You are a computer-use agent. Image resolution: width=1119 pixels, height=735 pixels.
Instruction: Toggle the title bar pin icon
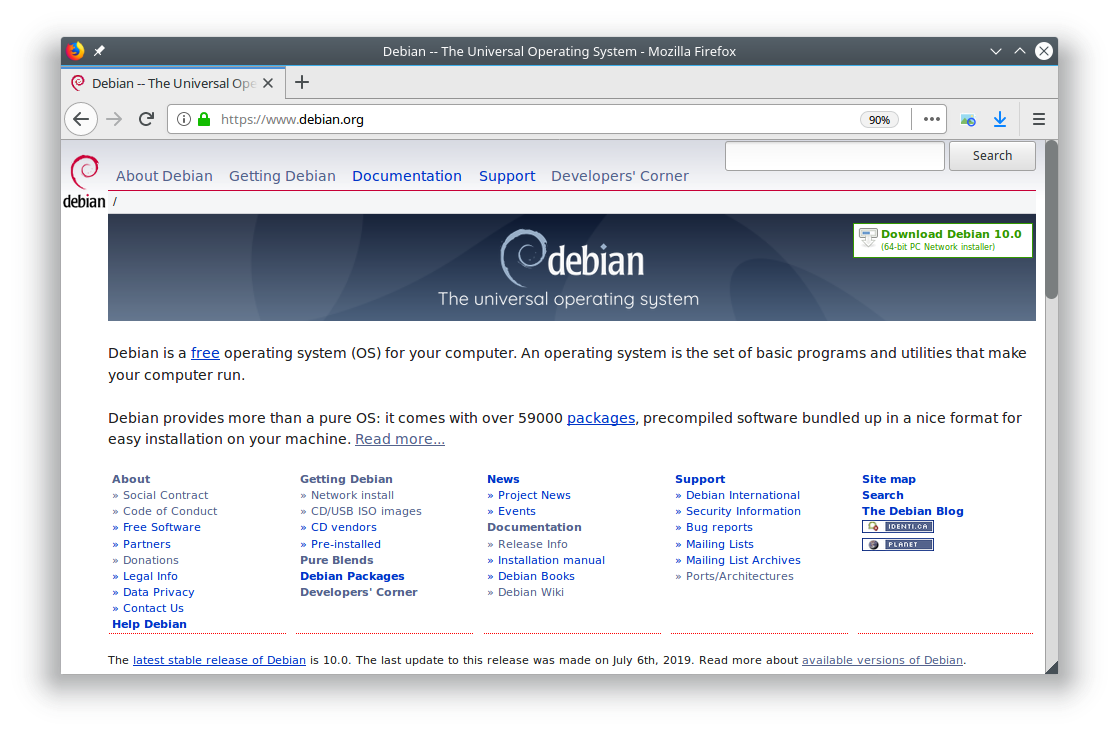(x=99, y=51)
